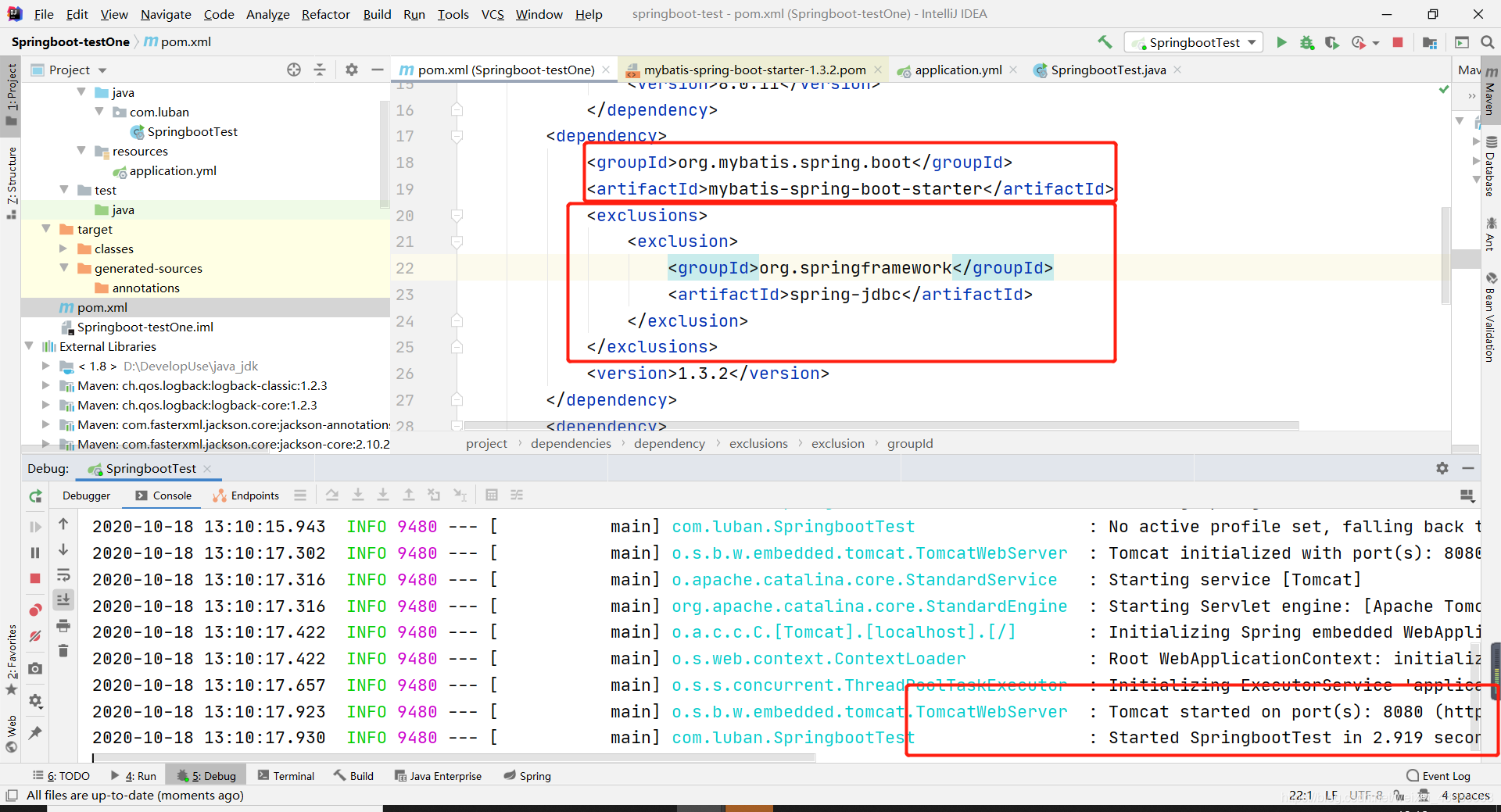Click the step over icon in the debug toolbar
1501x812 pixels.
point(332,495)
